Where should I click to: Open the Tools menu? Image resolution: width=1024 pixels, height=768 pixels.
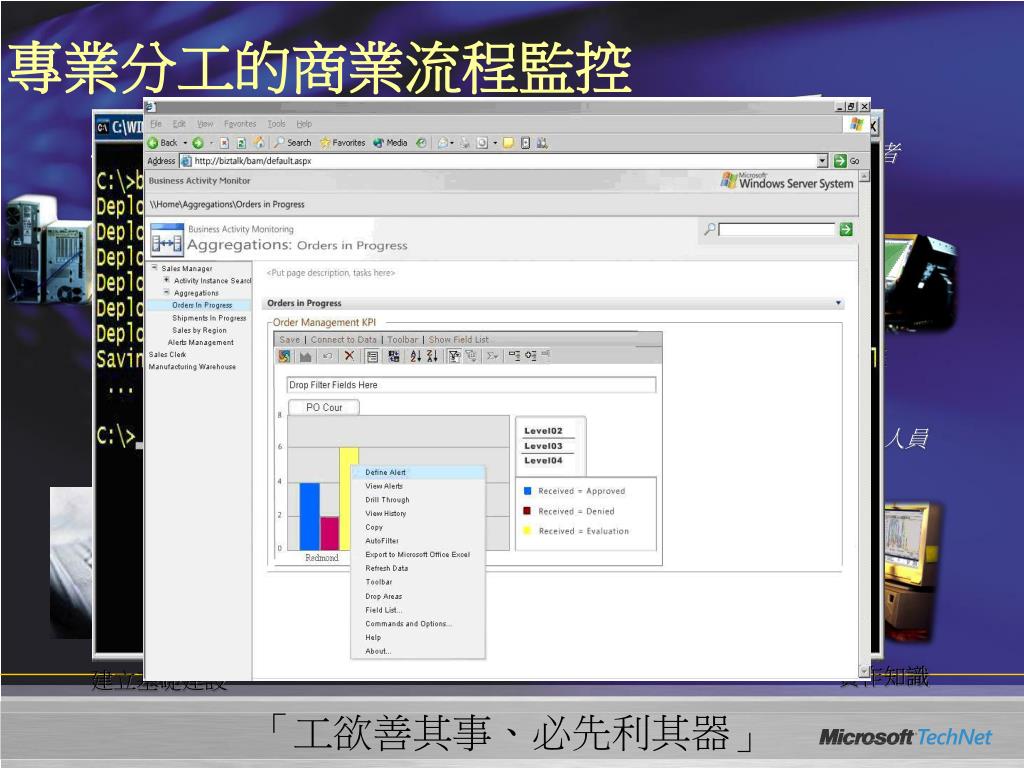click(x=276, y=123)
